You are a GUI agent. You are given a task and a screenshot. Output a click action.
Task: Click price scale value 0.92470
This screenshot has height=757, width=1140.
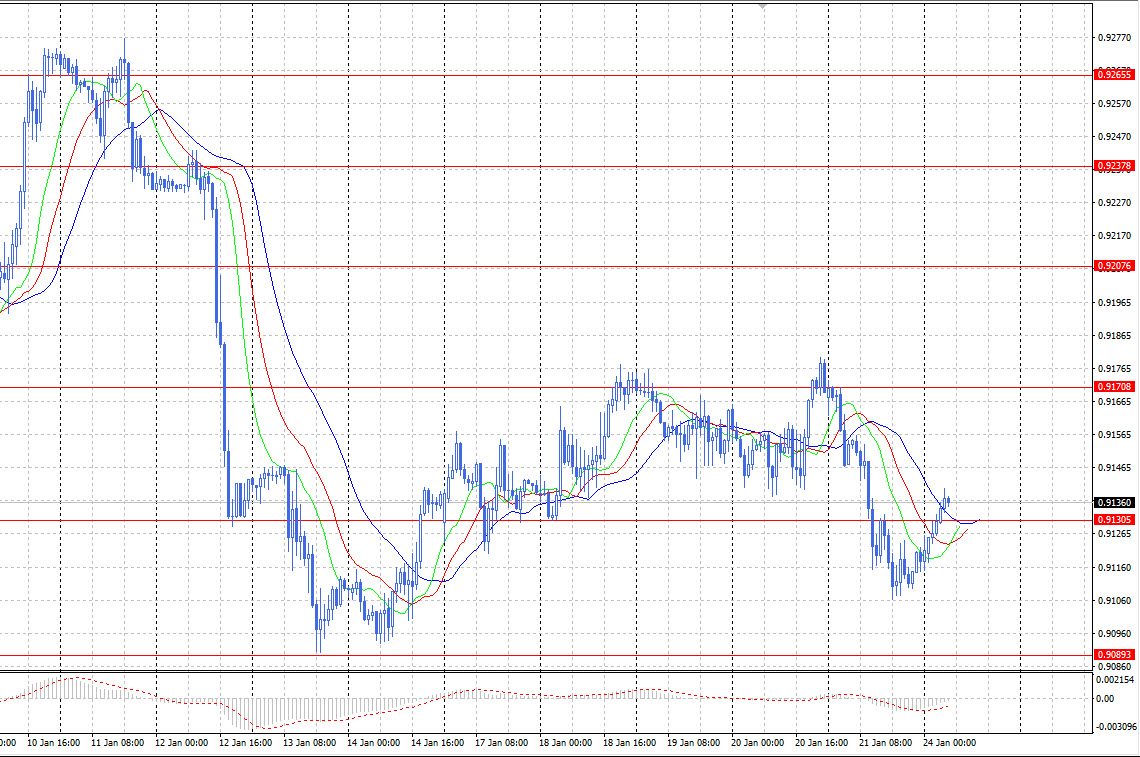pyautogui.click(x=1115, y=137)
